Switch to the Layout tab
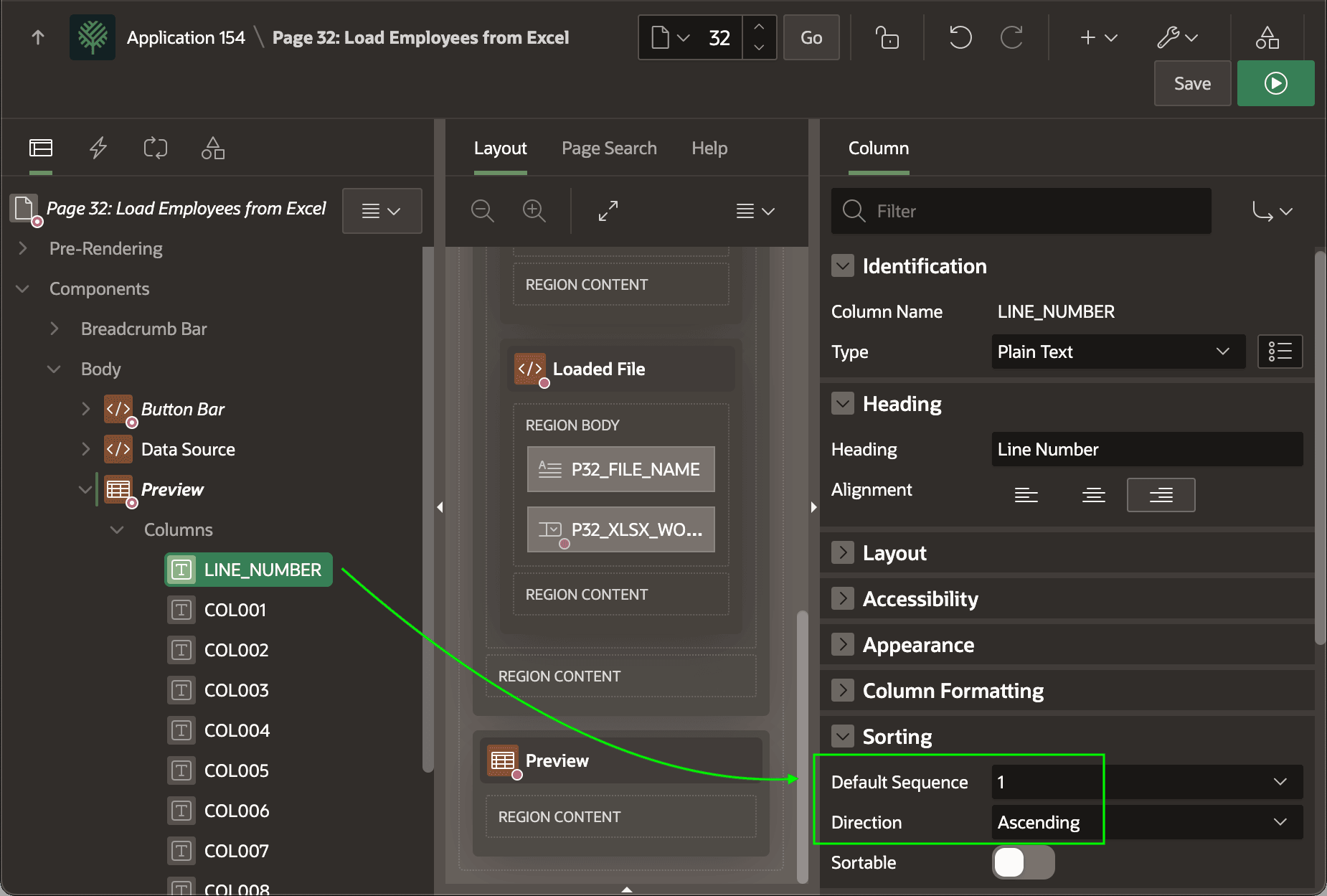Screen dimensions: 1327x896 click(500, 148)
